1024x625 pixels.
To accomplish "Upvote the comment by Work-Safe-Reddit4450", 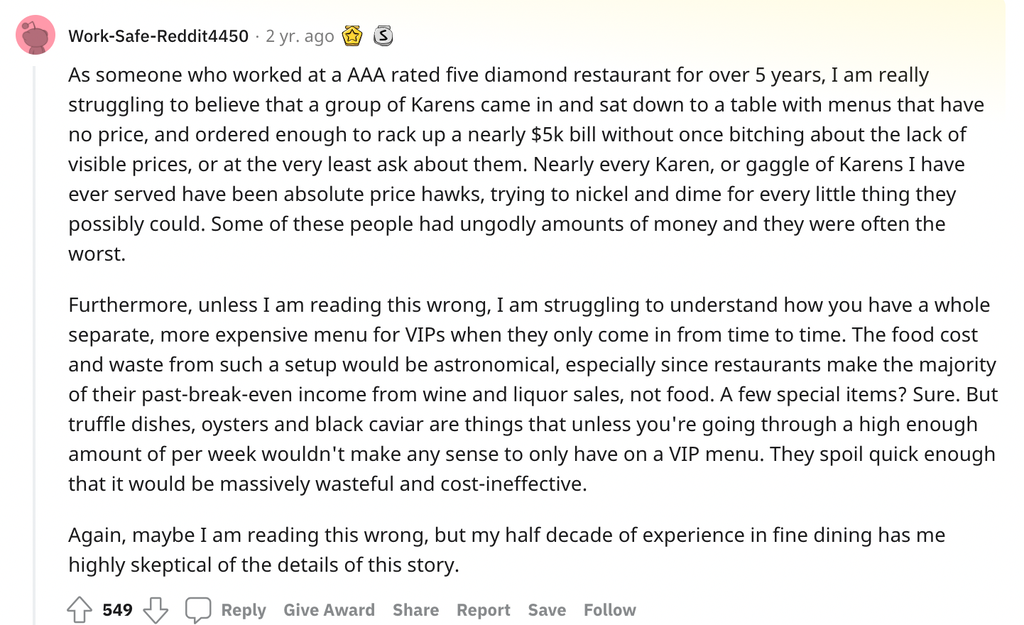I will [x=80, y=609].
